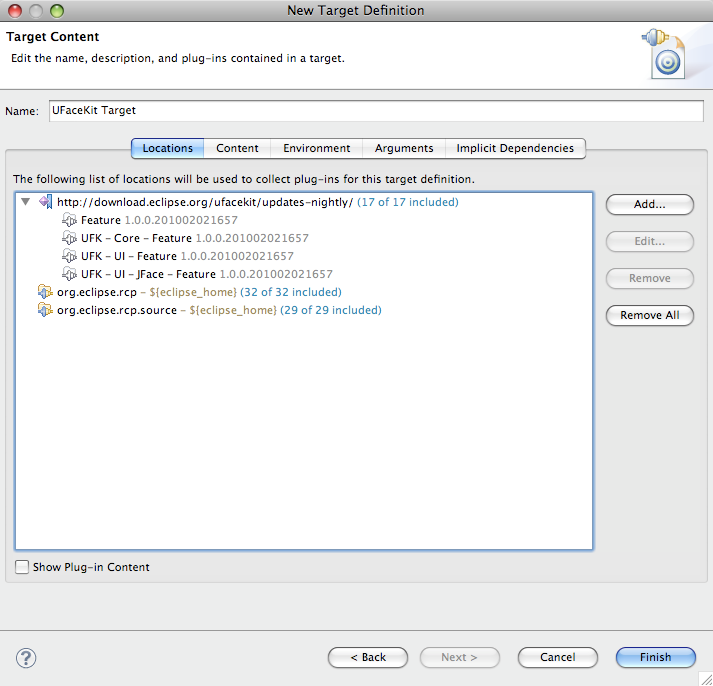Go back with the < Back button

point(367,657)
